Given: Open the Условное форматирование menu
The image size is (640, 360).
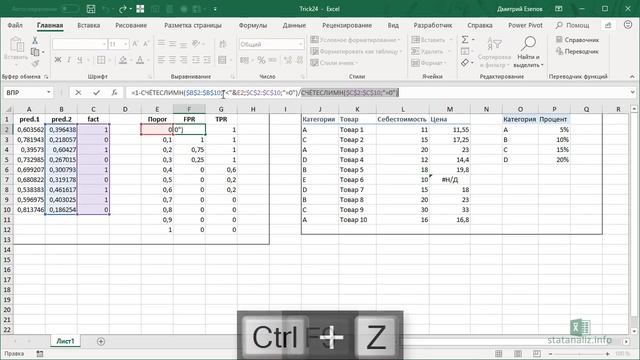Looking at the screenshot, I should pos(355,40).
